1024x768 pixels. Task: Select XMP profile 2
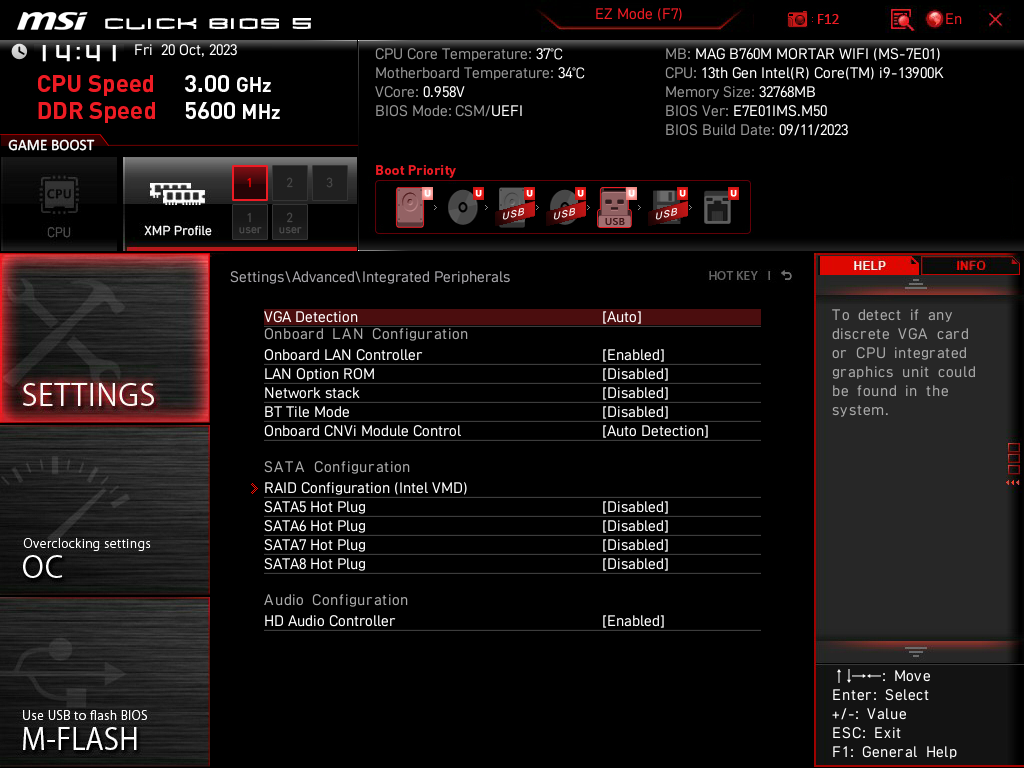pos(289,183)
